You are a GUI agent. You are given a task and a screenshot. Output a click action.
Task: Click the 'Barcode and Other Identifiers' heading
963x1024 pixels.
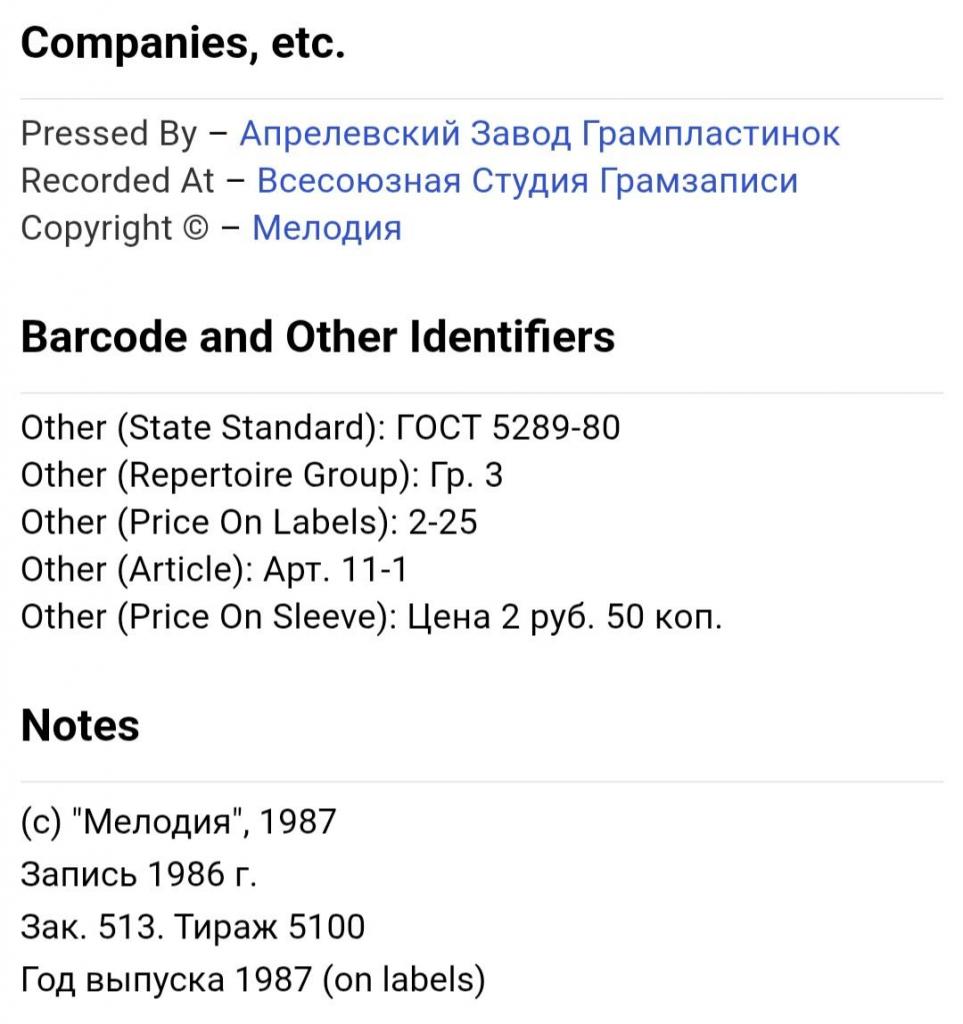317,338
